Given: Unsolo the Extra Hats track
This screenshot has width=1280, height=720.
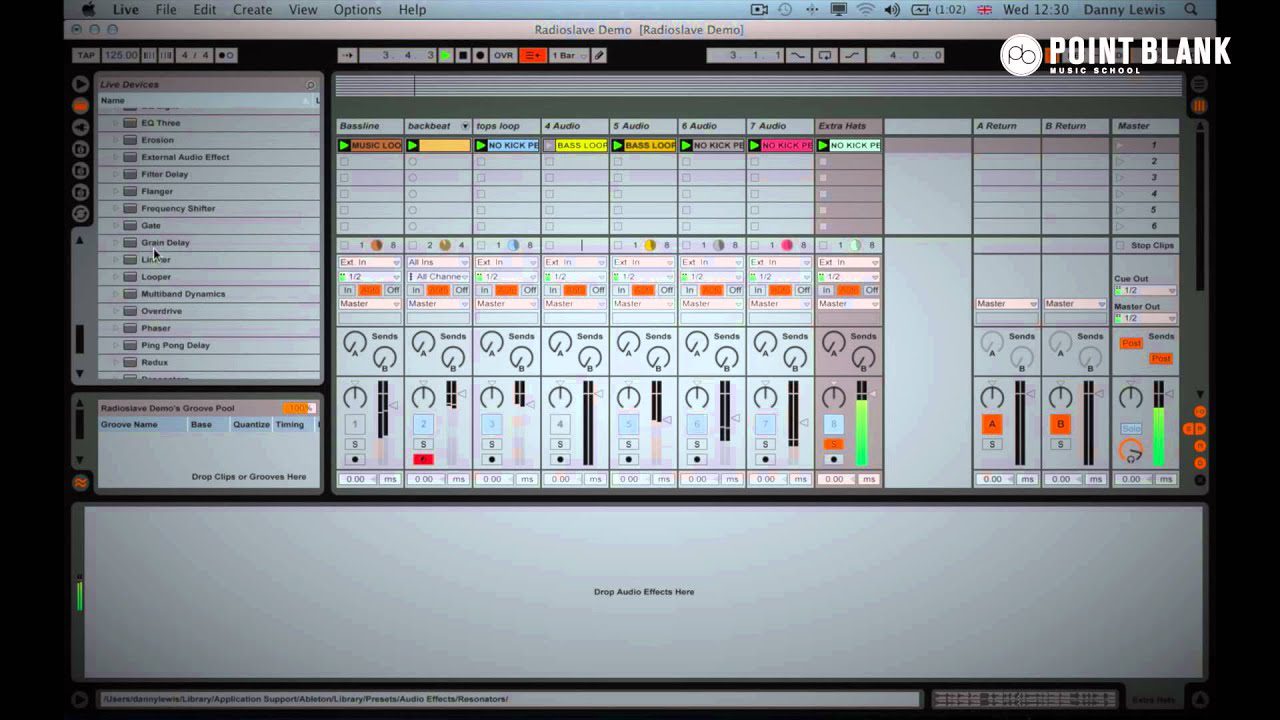Looking at the screenshot, I should click(833, 444).
